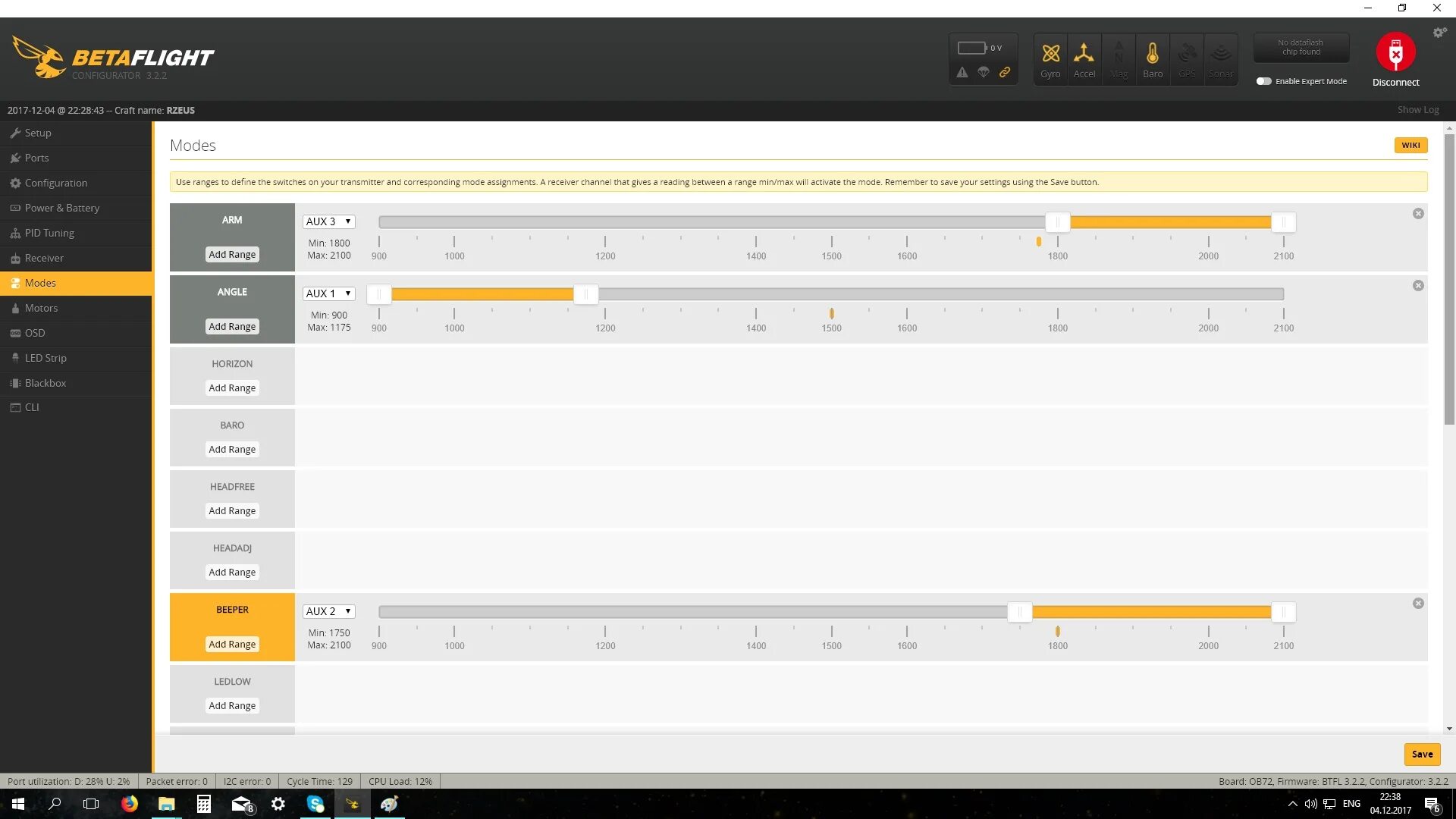
Task: Click the Baro sensor icon
Action: [x=1153, y=59]
